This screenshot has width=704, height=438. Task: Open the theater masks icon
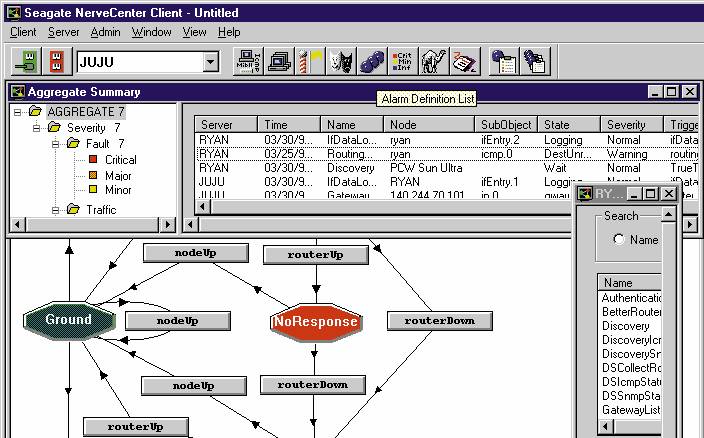point(341,61)
